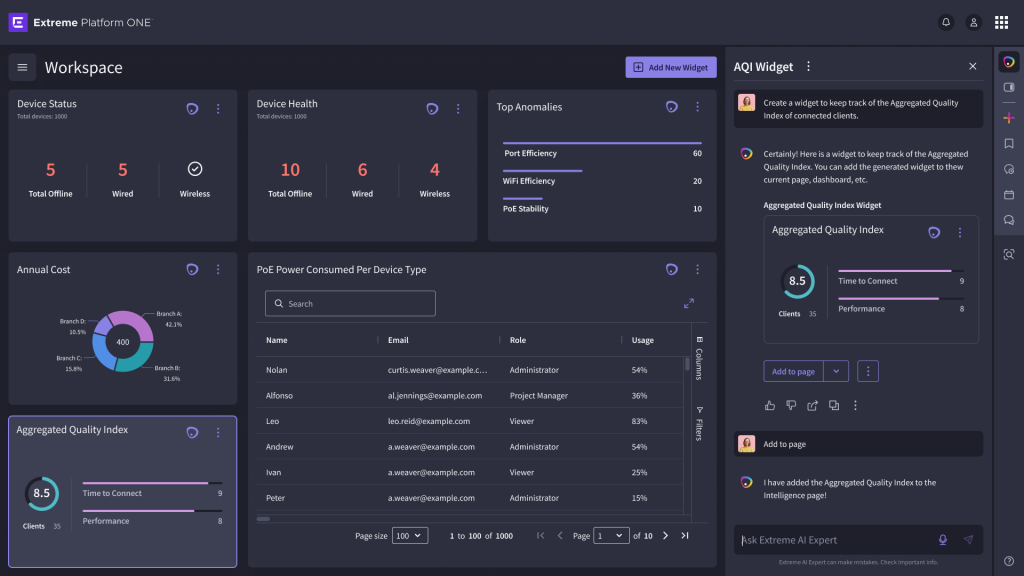Open the Page size dropdown

pyautogui.click(x=409, y=536)
